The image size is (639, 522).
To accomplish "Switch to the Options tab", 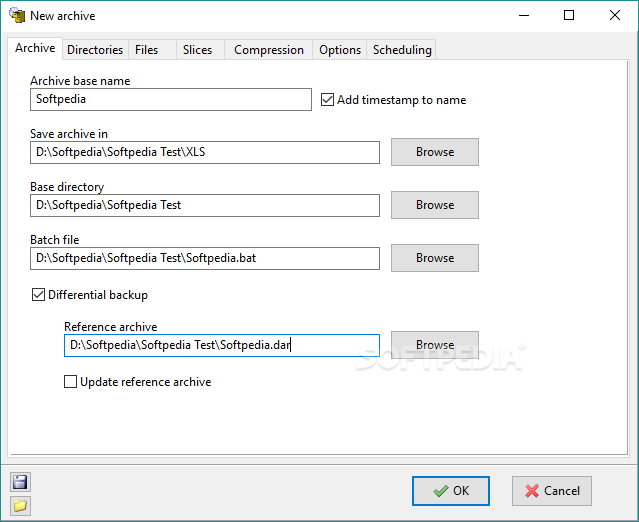I will [340, 50].
